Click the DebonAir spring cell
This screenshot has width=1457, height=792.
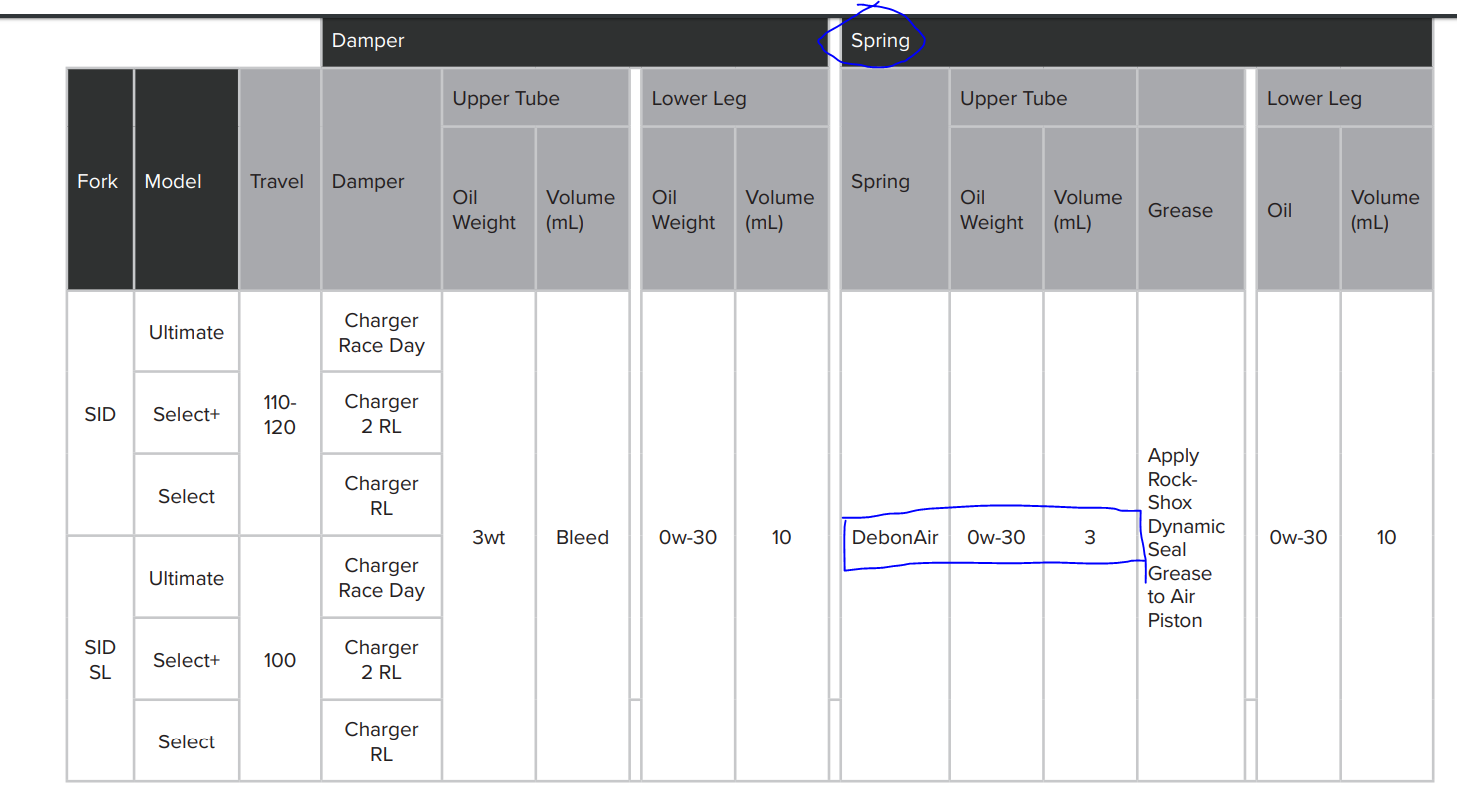tap(895, 537)
